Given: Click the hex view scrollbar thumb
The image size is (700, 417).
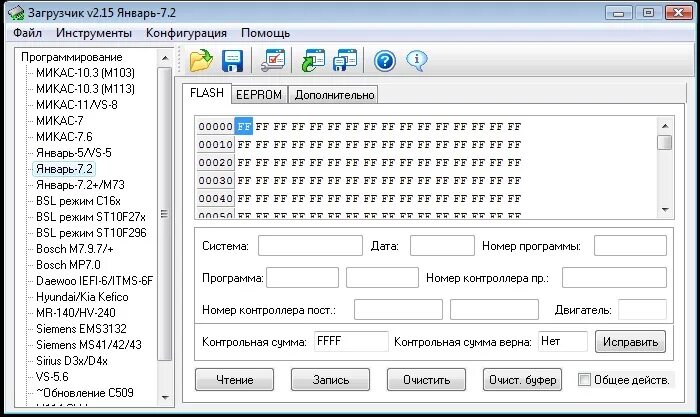Looking at the screenshot, I should point(665,142).
